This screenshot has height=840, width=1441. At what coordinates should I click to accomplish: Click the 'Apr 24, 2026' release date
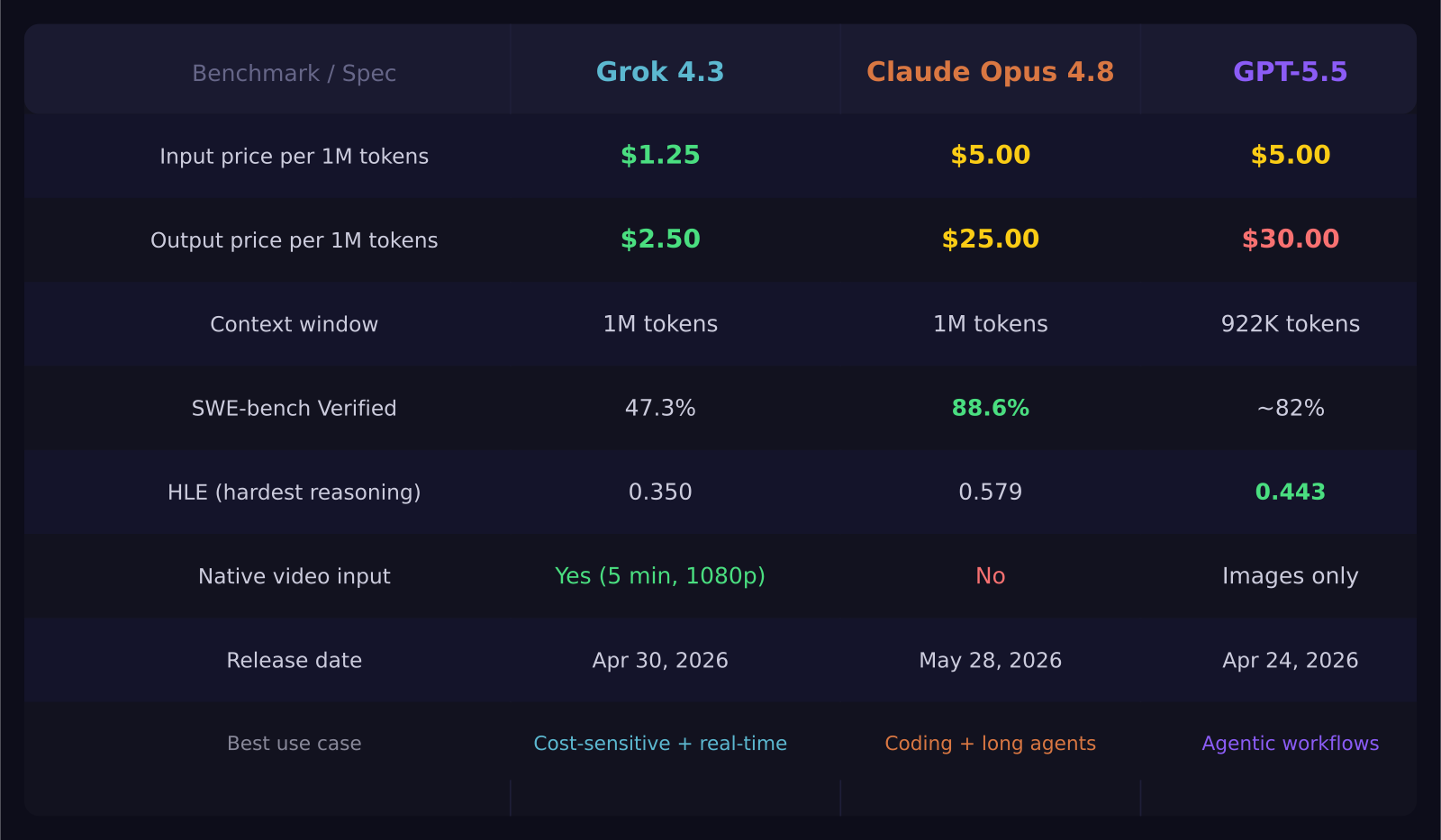1290,661
